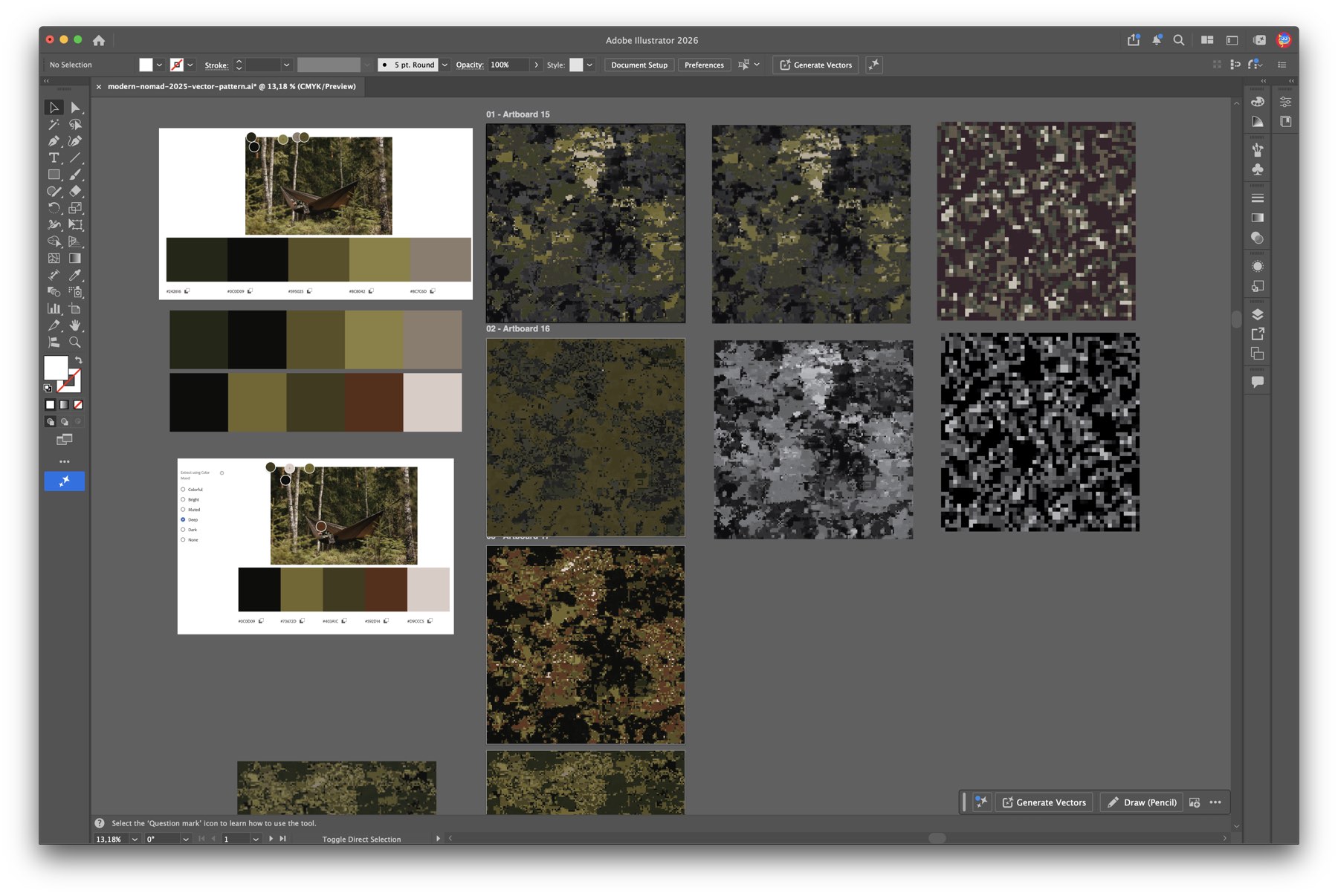Select the 'Colorful' color mood radio
The image size is (1338, 896).
pos(183,490)
